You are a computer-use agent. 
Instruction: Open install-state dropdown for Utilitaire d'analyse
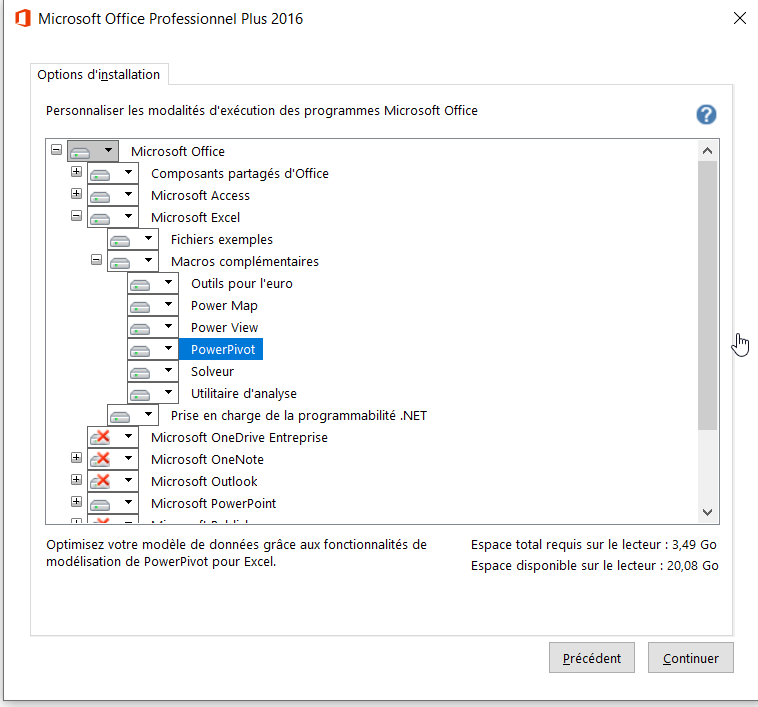click(153, 393)
